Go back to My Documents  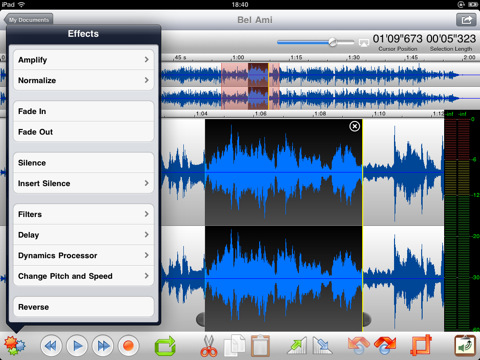[x=28, y=20]
